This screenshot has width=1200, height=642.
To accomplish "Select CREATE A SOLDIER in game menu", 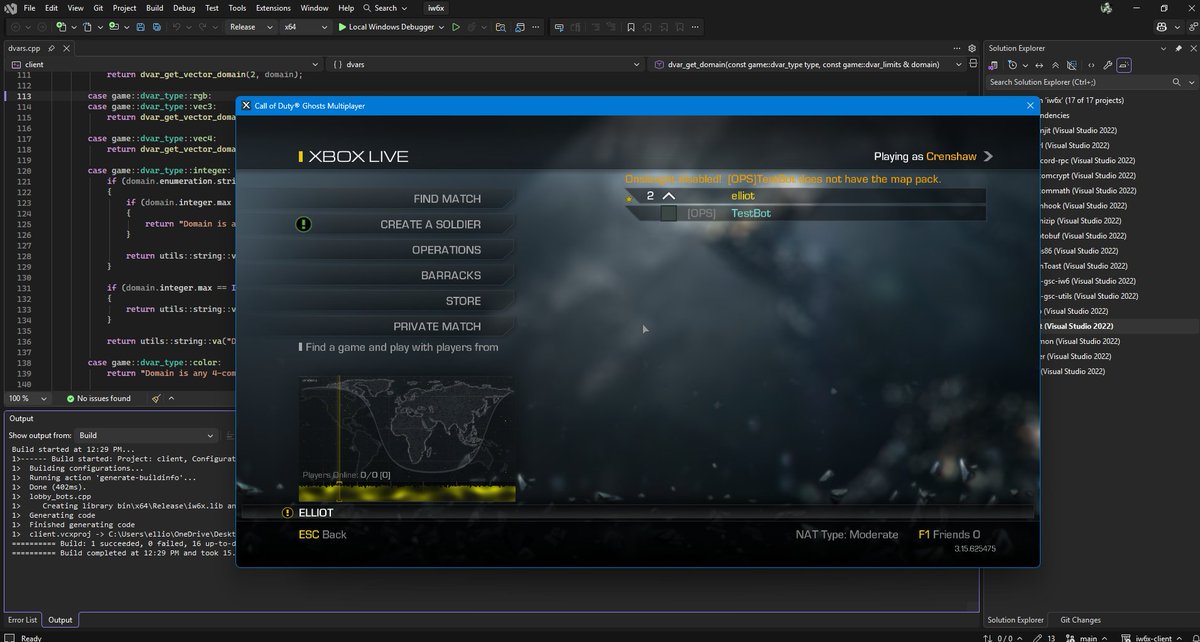I will (430, 224).
